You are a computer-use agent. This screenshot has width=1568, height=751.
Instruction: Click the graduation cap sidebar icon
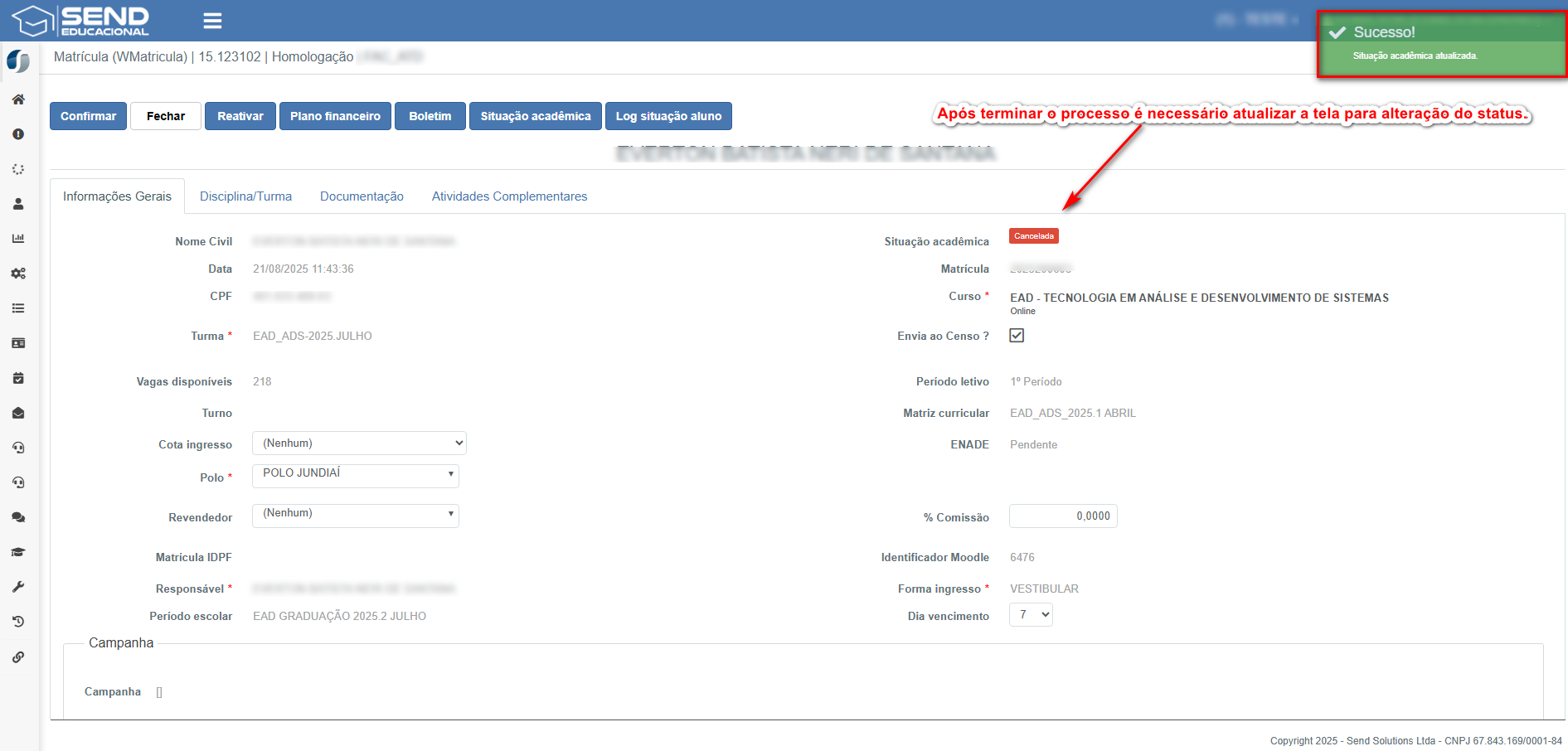[x=18, y=552]
